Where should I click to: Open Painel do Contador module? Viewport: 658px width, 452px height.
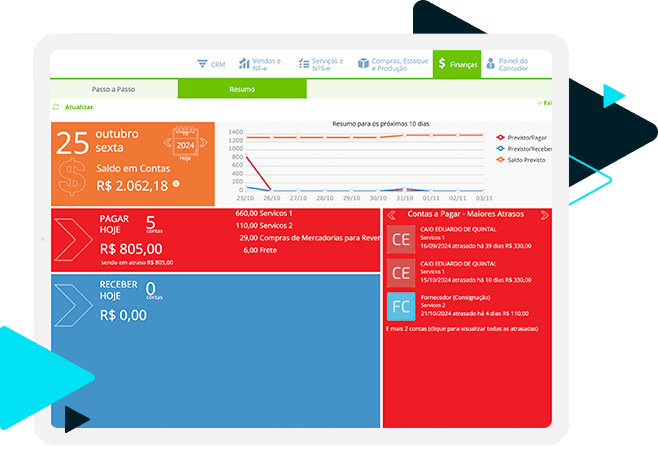tap(491, 63)
